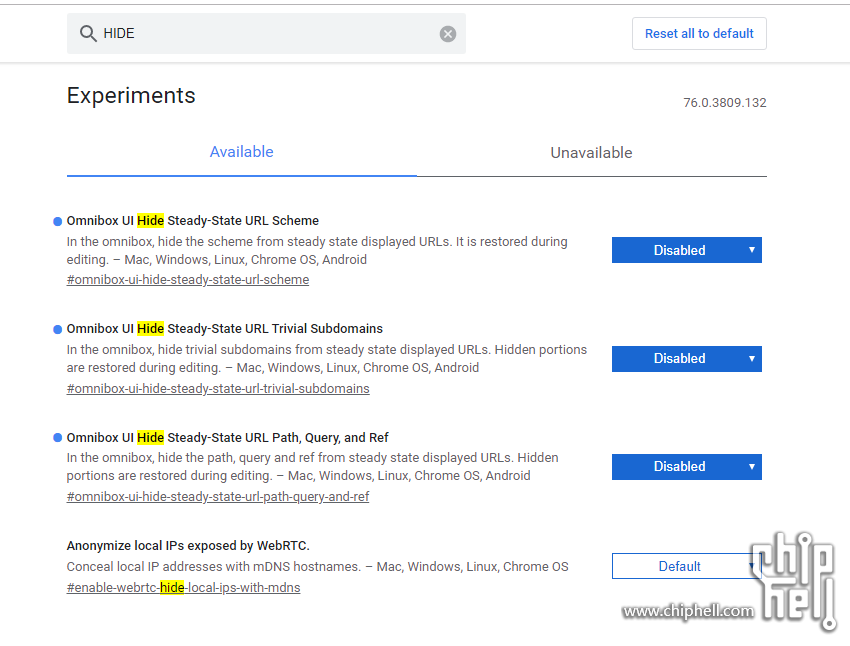
Task: Open #omnibox-ui-hide-steady-state-url-scheme link
Action: pos(188,280)
